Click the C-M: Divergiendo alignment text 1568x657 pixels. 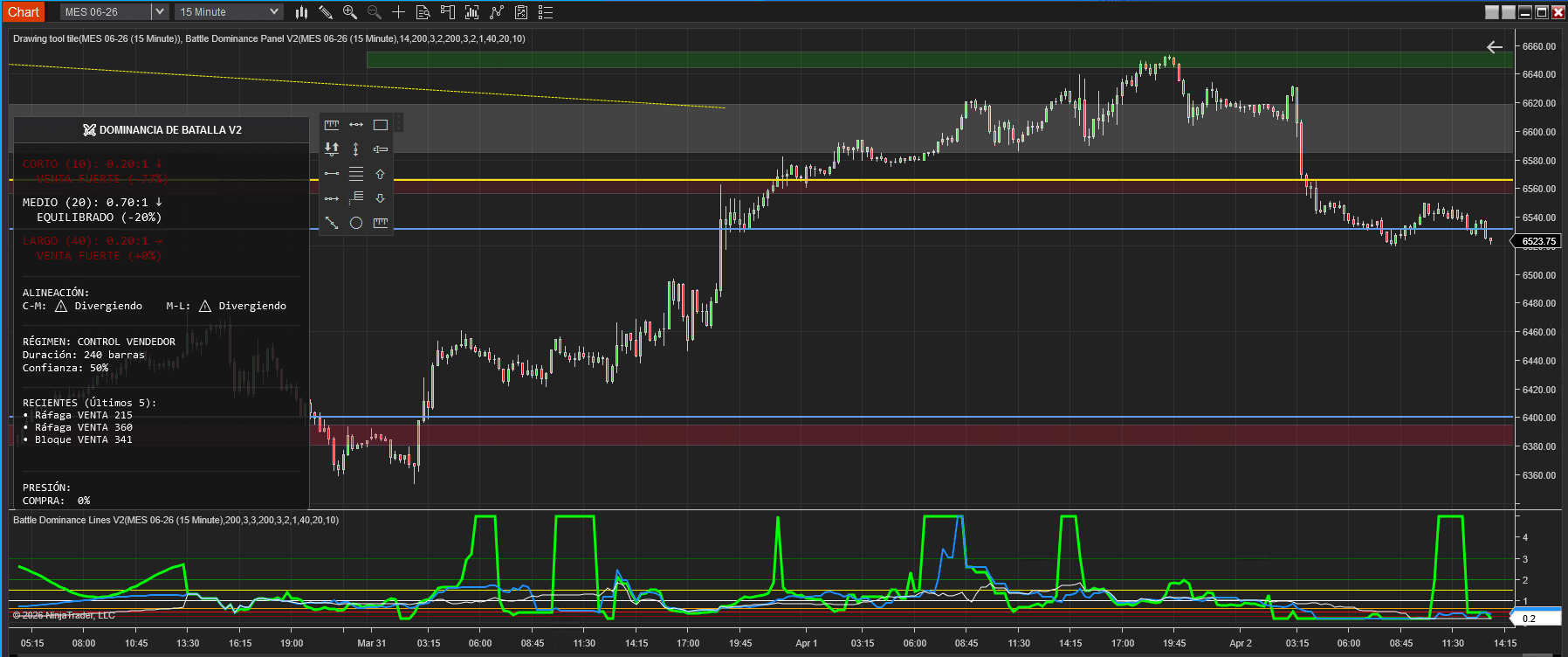(82, 306)
